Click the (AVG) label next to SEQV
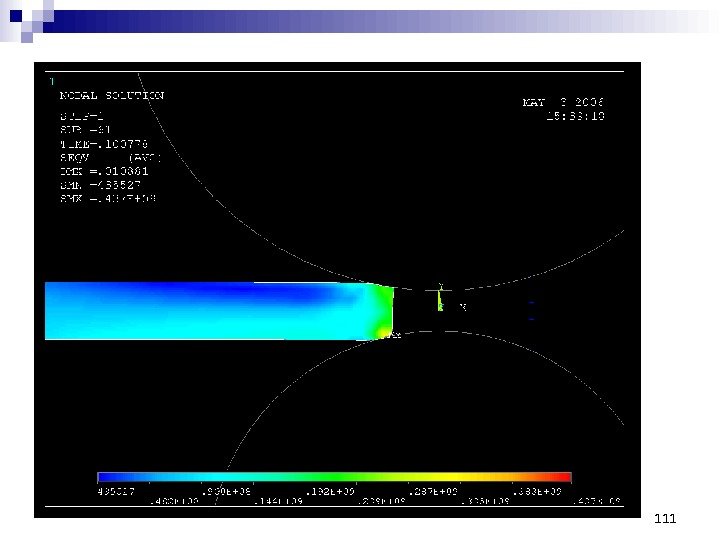The image size is (720, 540). point(145,158)
